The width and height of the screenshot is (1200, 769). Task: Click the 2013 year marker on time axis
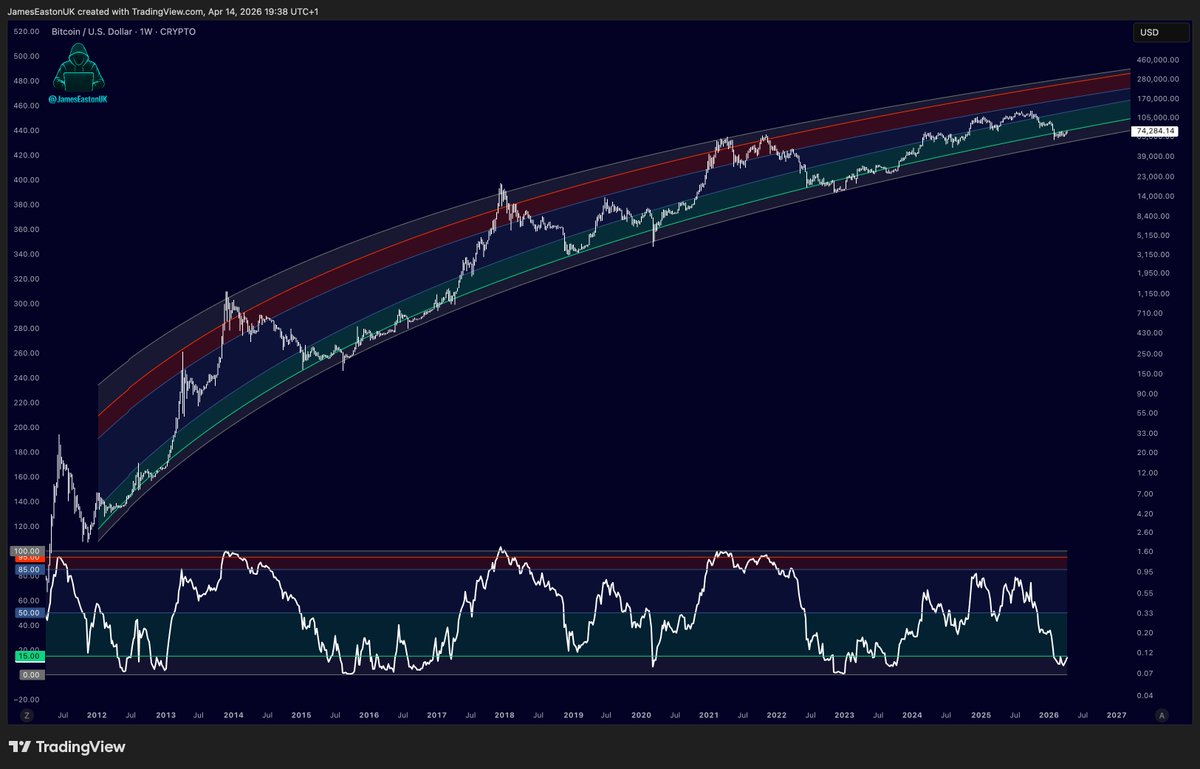click(x=165, y=716)
